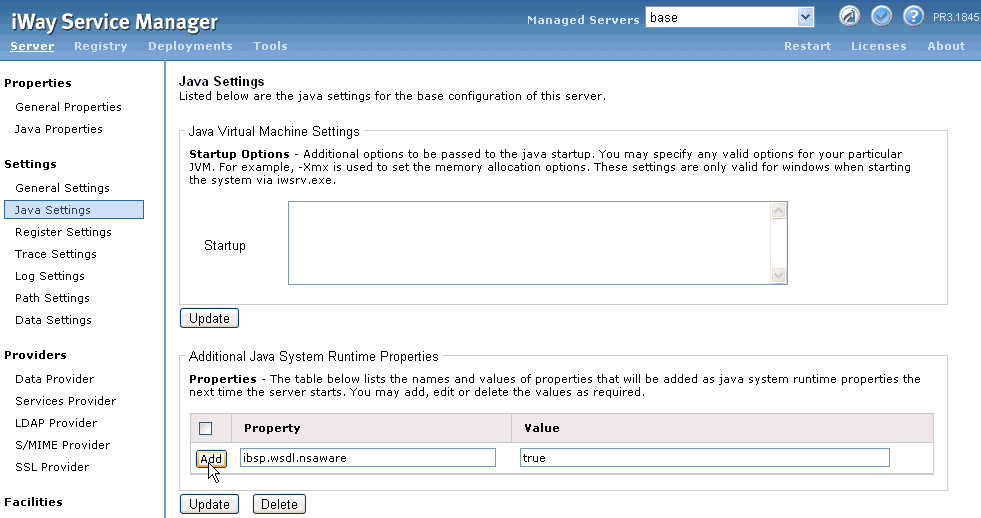
Task: Open the Deployments menu
Action: click(190, 46)
